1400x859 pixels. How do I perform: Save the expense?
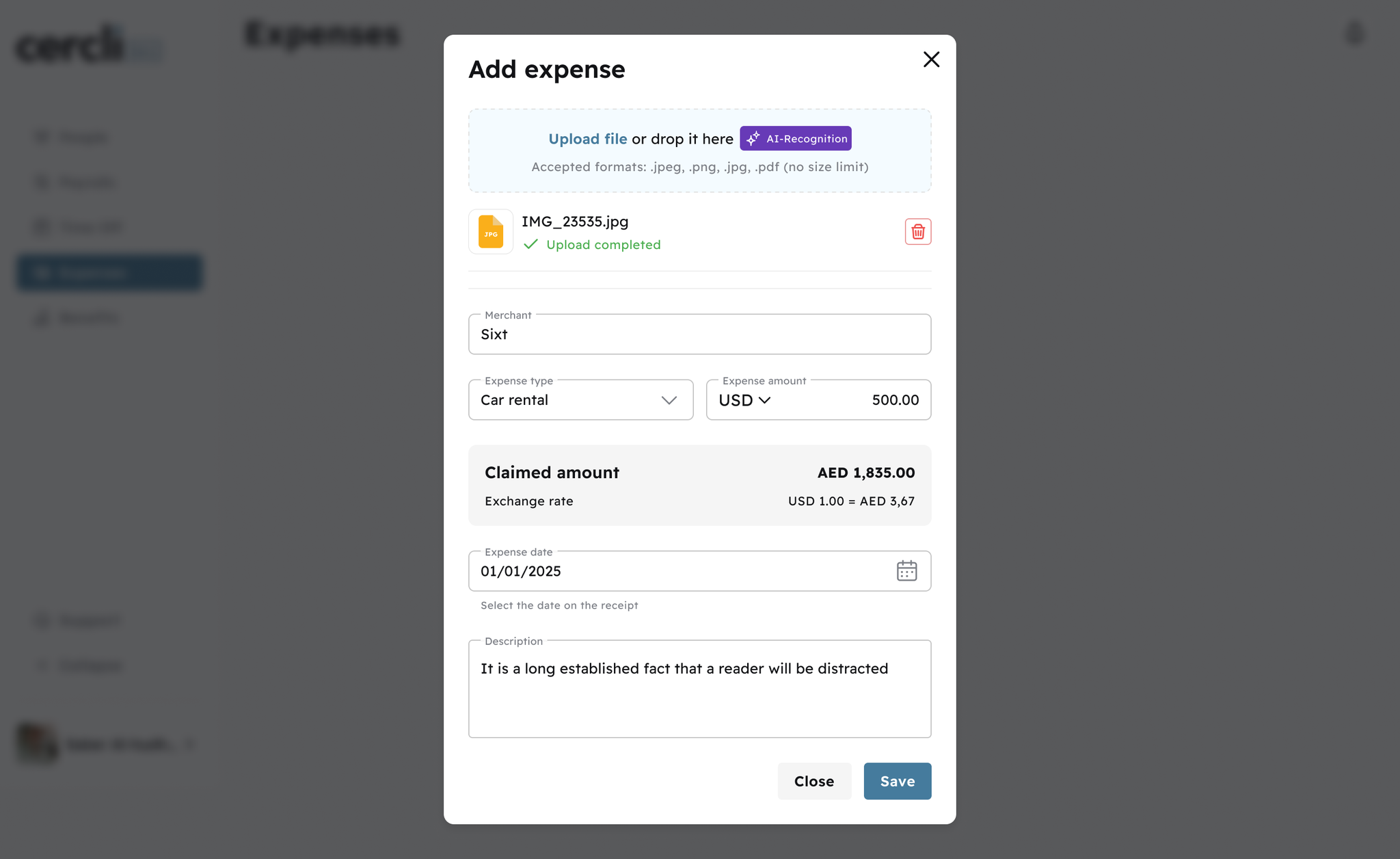tap(897, 781)
